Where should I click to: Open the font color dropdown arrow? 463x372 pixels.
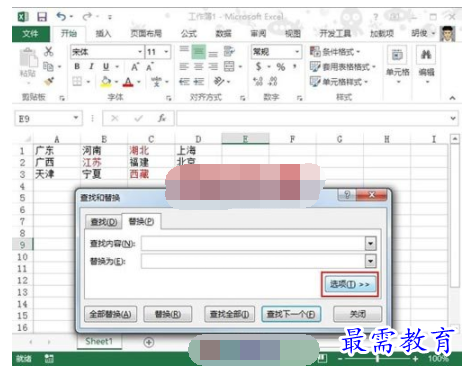[x=139, y=82]
